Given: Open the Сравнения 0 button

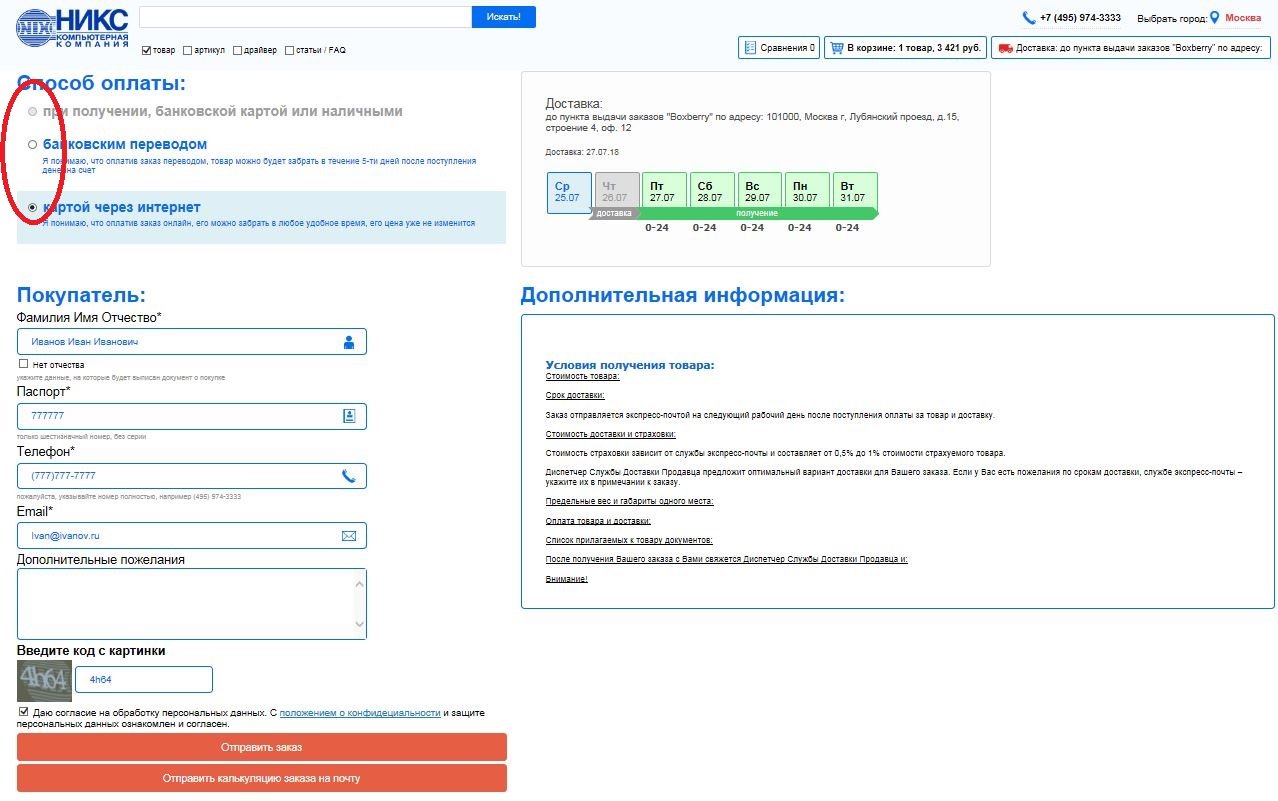Looking at the screenshot, I should 778,47.
